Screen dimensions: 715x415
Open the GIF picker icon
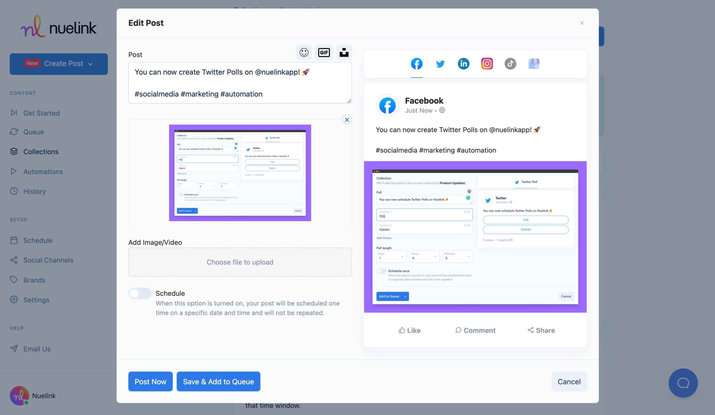coord(324,52)
